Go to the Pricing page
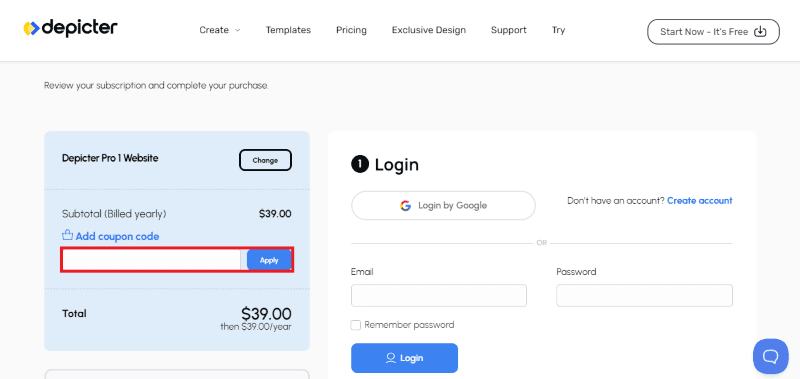The image size is (800, 379). [351, 30]
